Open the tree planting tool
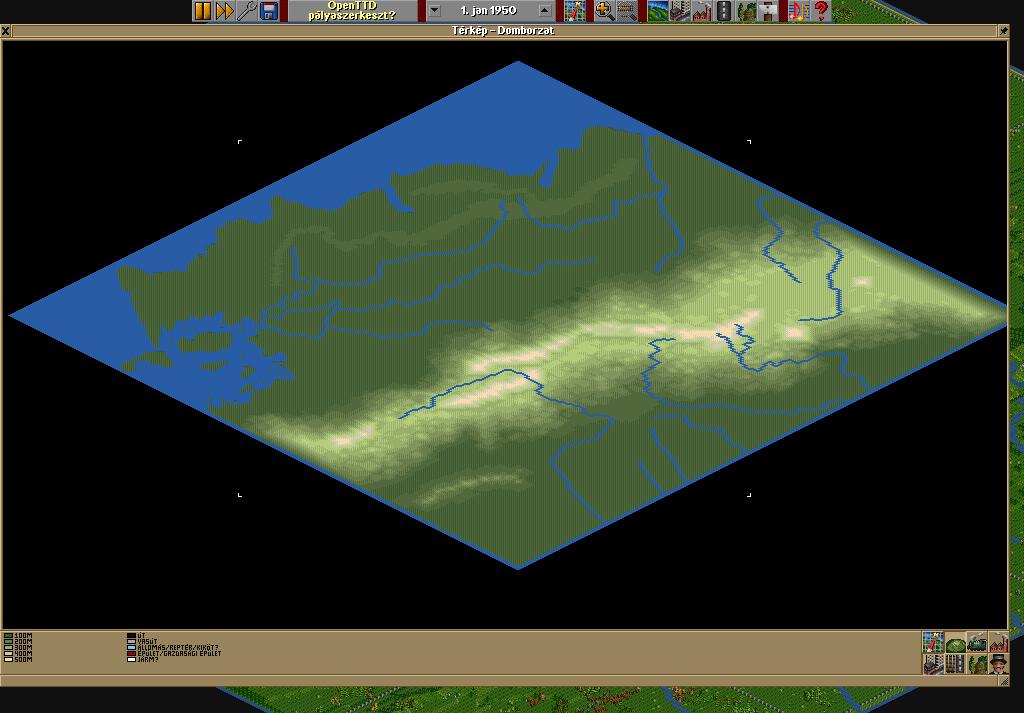The width and height of the screenshot is (1024, 713). tap(746, 10)
